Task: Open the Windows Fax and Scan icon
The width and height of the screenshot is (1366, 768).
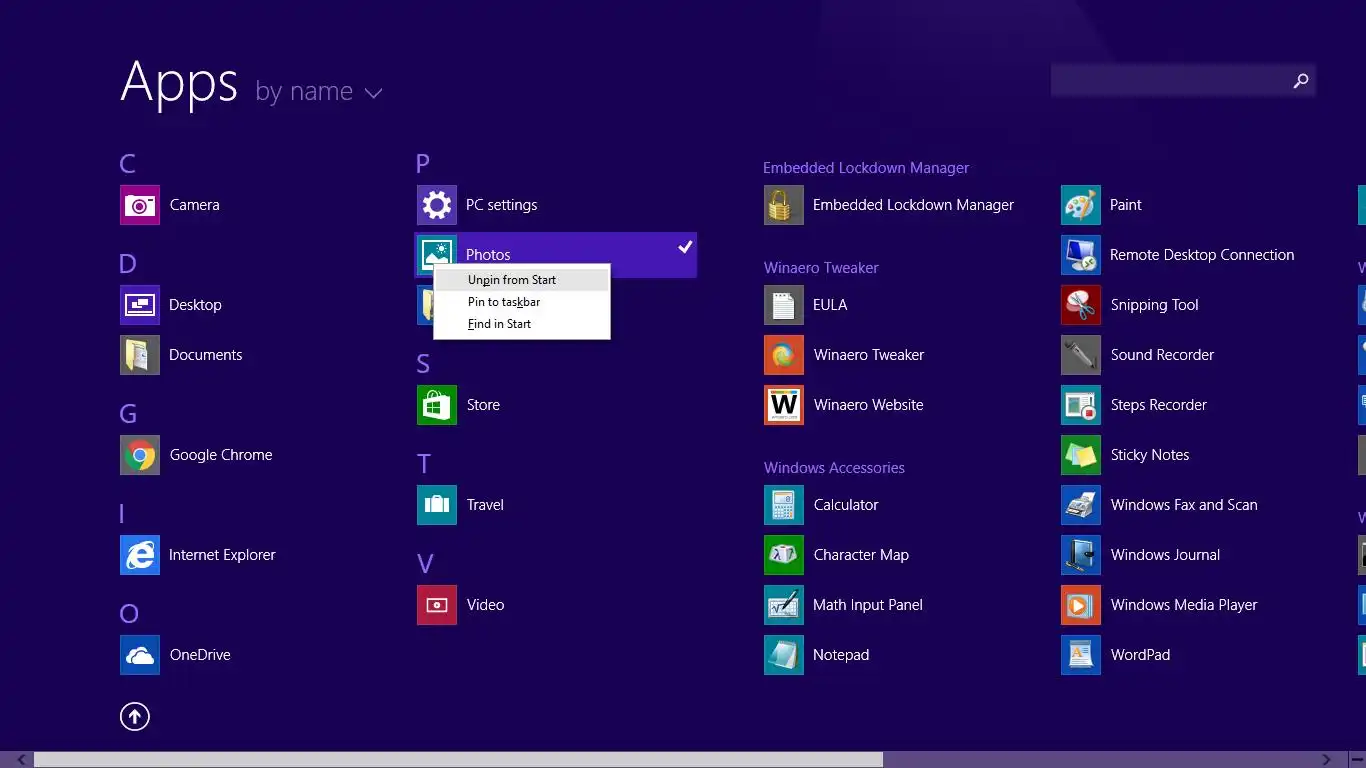Action: (x=1081, y=505)
